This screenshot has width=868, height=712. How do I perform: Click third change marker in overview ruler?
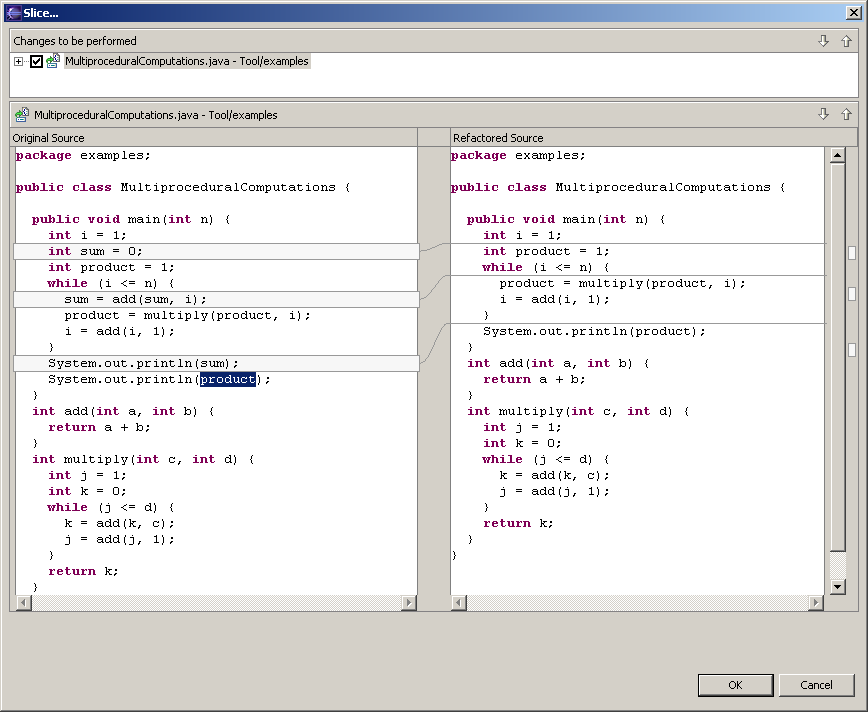pyautogui.click(x=852, y=349)
